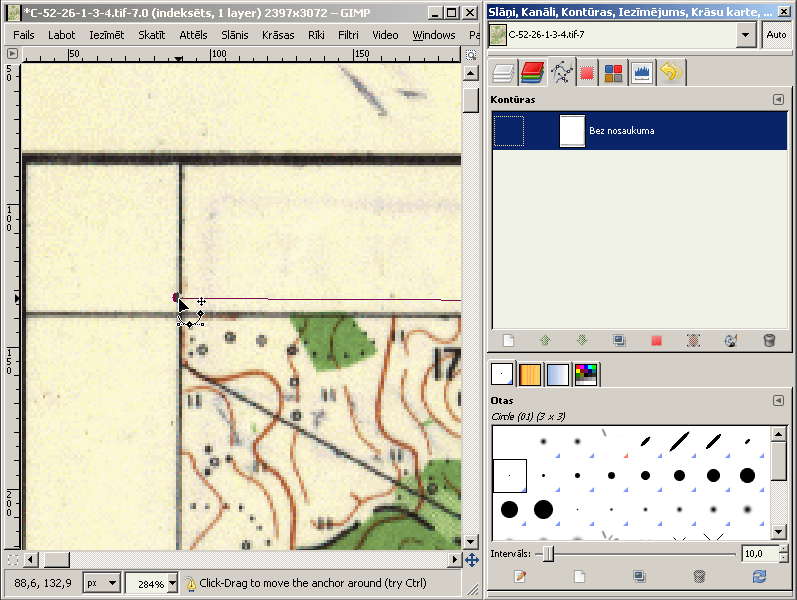Refresh the brushes list
Viewport: 797px width, 600px height.
tap(759, 576)
